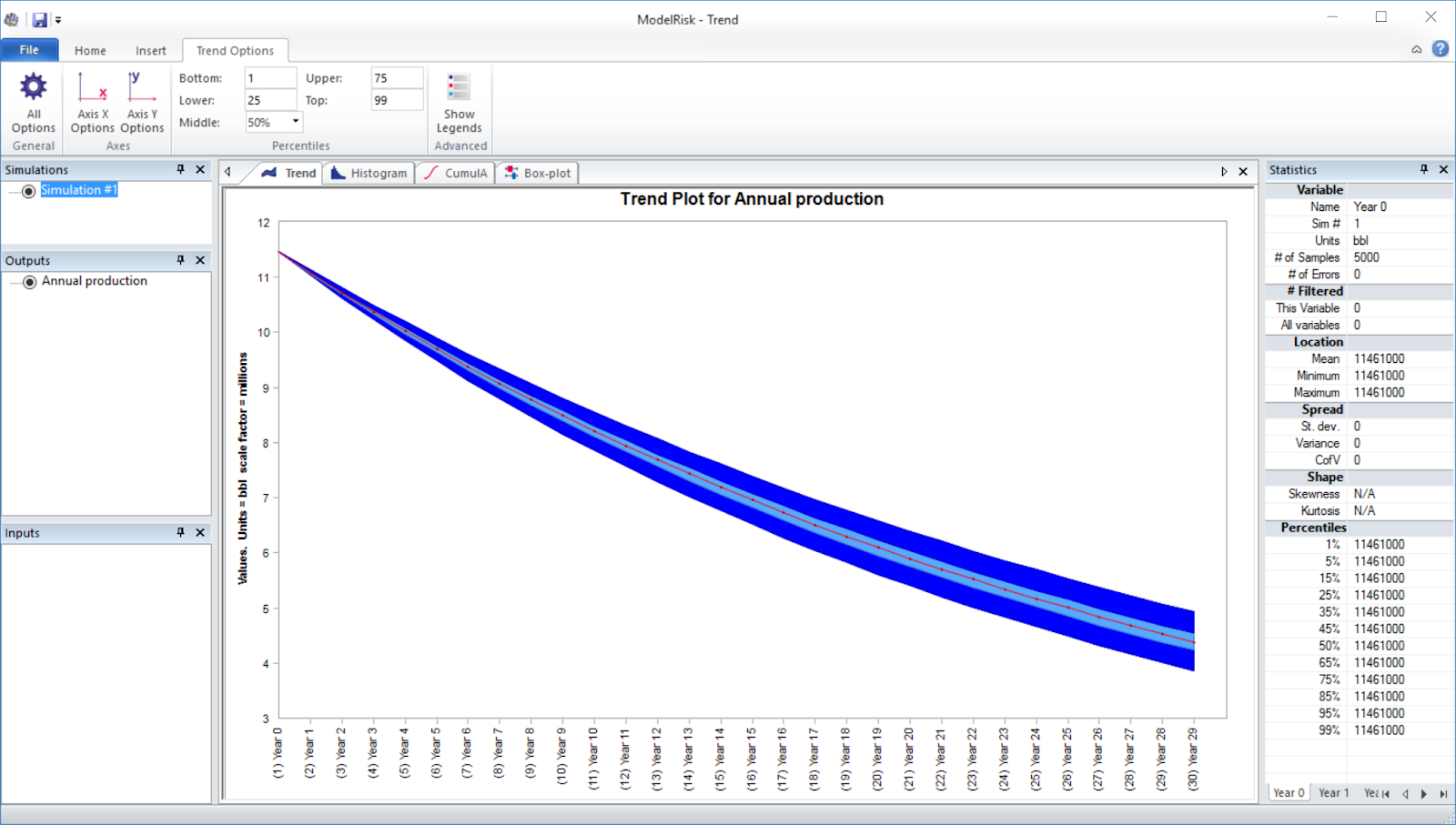Open the Help question mark icon
The image size is (1456, 825).
pyautogui.click(x=1441, y=48)
